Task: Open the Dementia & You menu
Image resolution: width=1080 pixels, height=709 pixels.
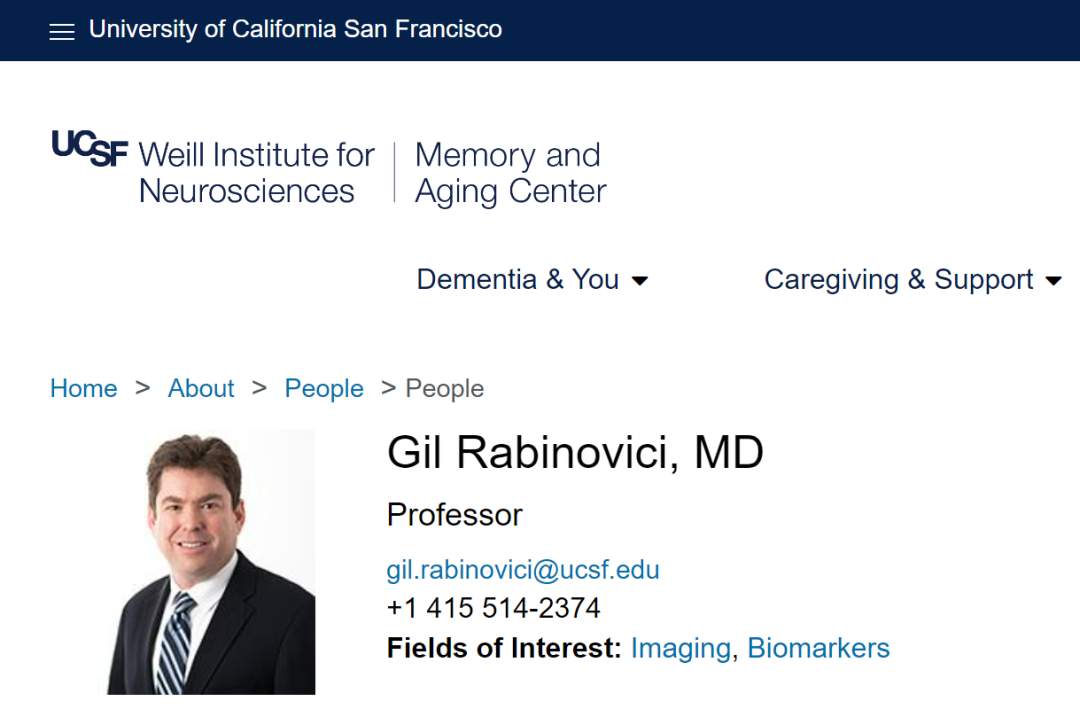Action: click(517, 280)
